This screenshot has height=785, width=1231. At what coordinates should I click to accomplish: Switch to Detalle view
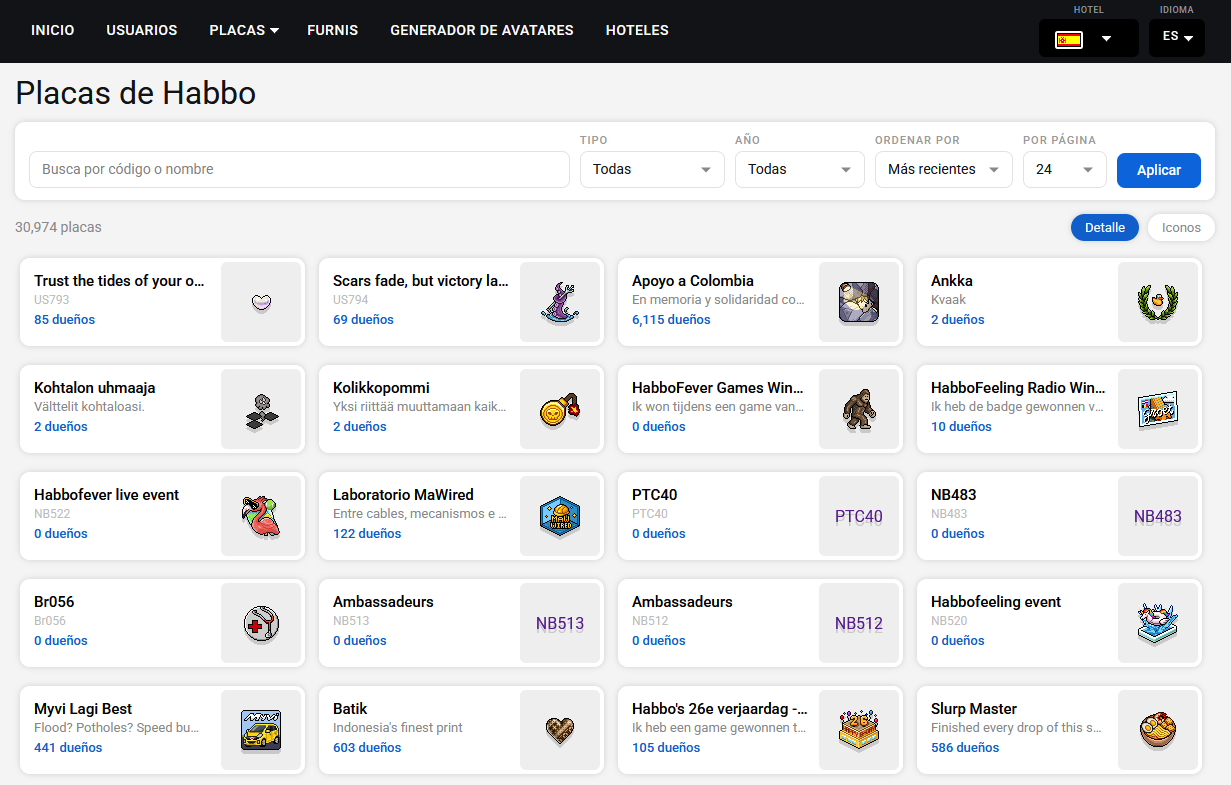click(1105, 227)
